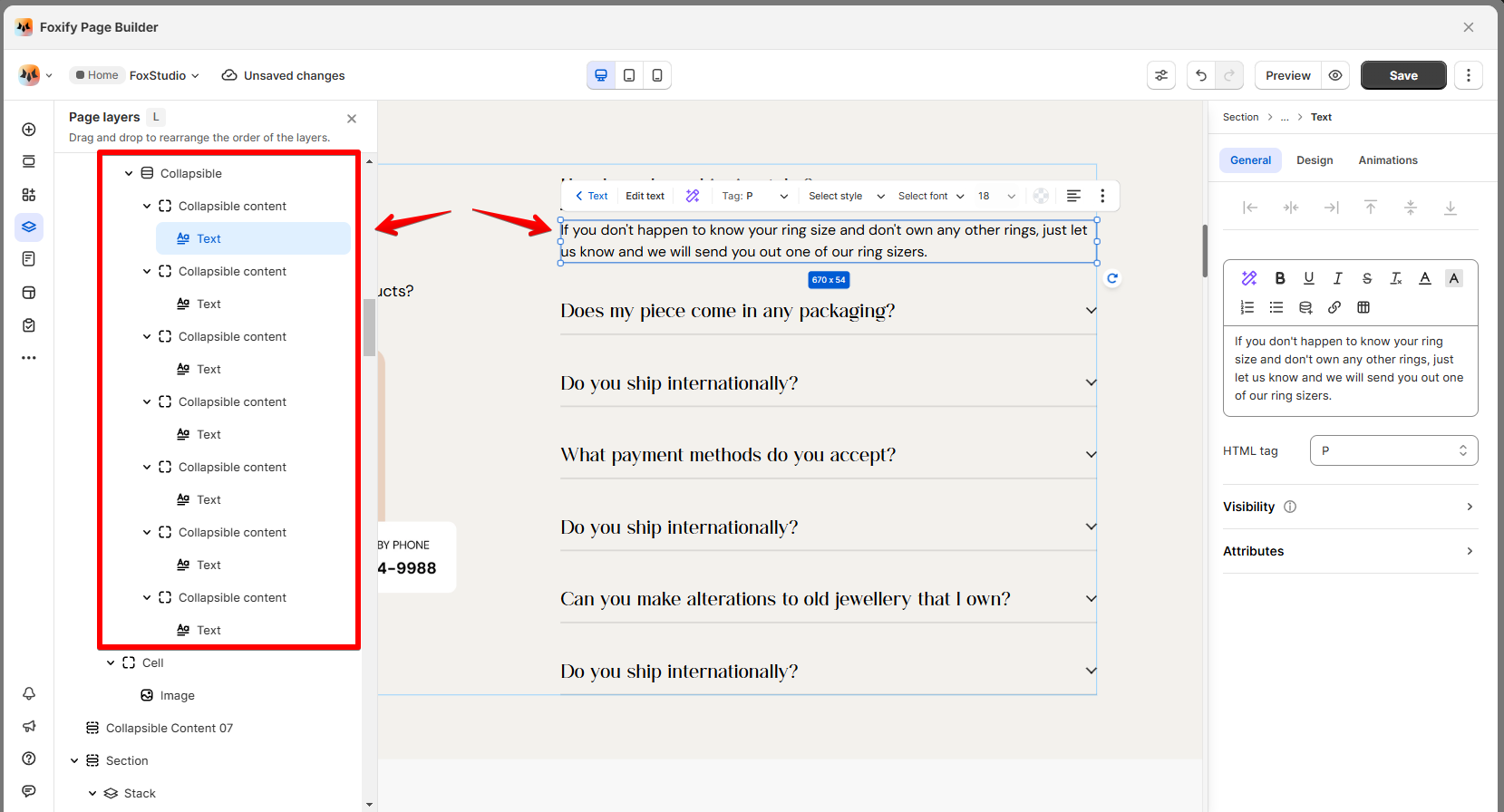Image resolution: width=1504 pixels, height=812 pixels.
Task: Select the highlighted Text layer
Action: (253, 238)
